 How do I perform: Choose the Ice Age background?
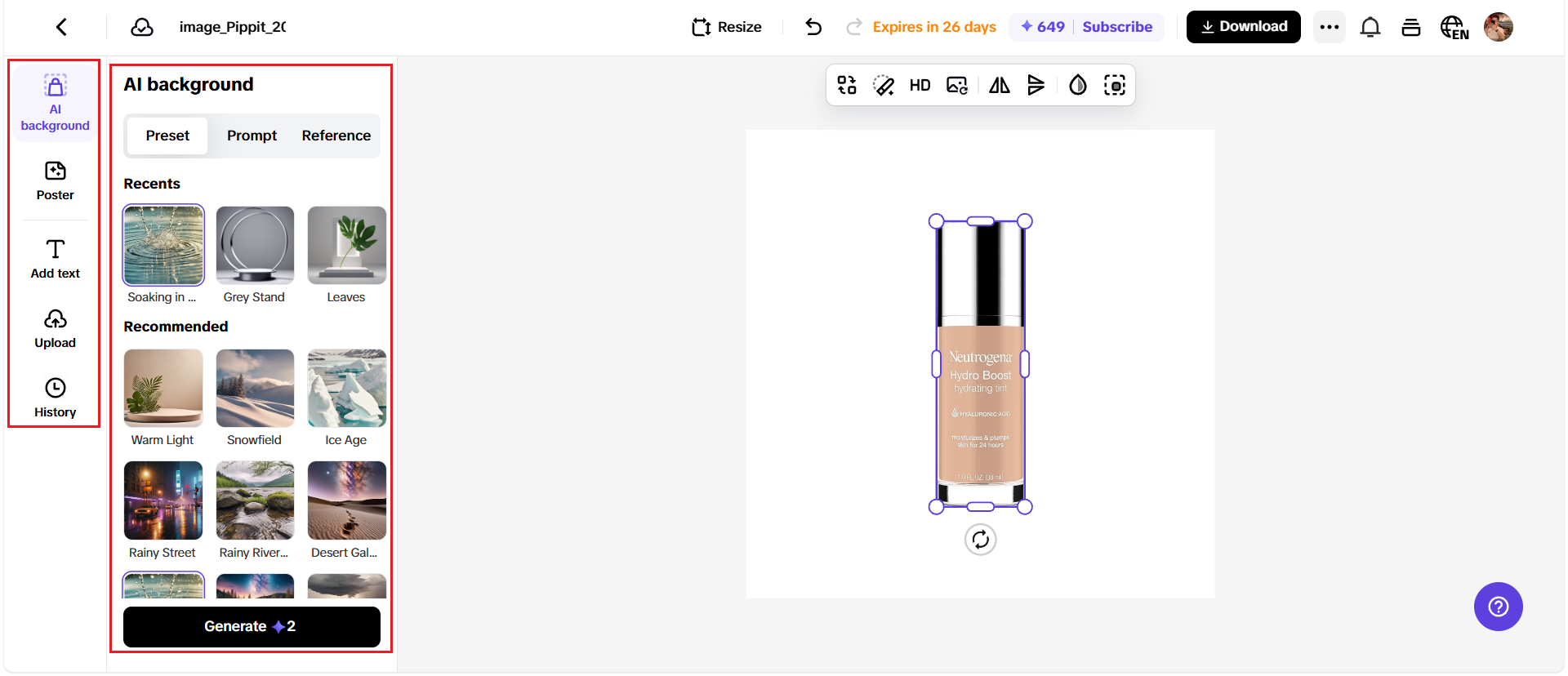[x=346, y=388]
